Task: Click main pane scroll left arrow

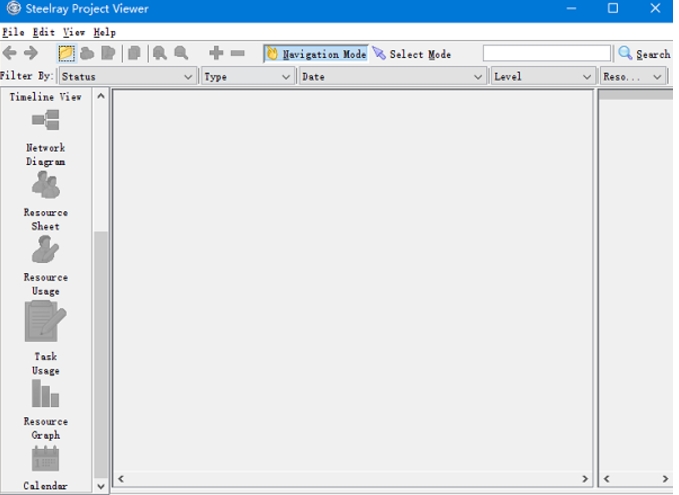Action: pos(121,479)
